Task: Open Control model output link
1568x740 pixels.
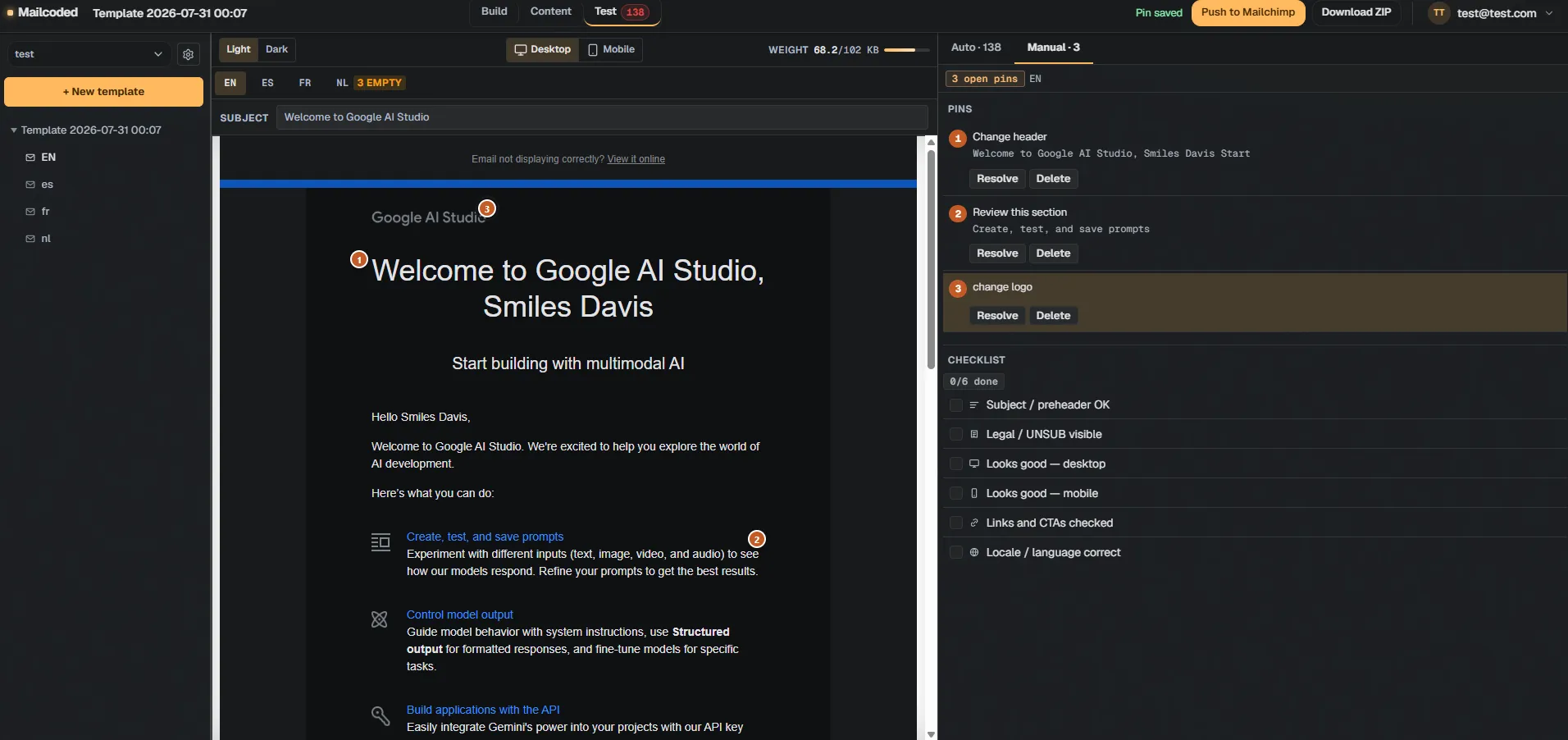Action: tap(459, 614)
